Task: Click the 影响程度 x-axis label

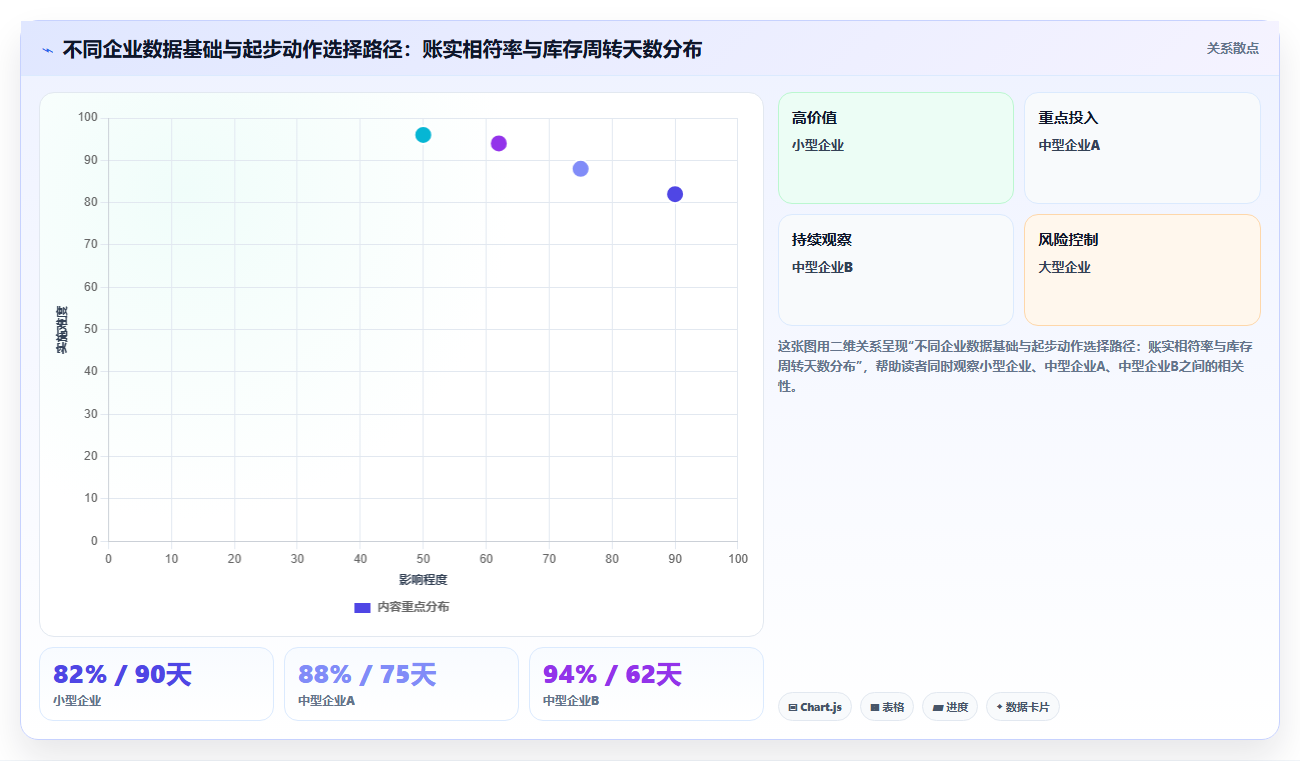Action: tap(423, 580)
